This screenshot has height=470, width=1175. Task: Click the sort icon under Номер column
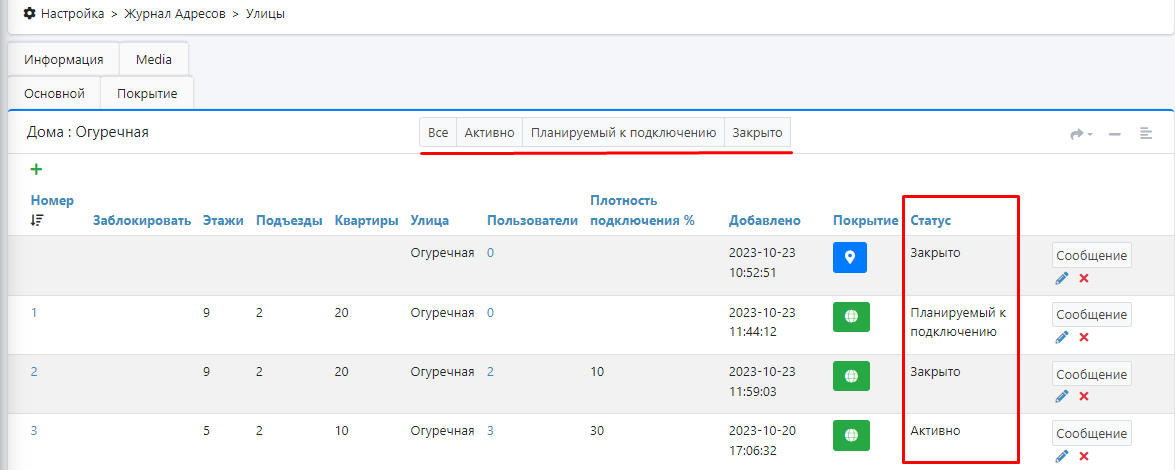tap(37, 220)
